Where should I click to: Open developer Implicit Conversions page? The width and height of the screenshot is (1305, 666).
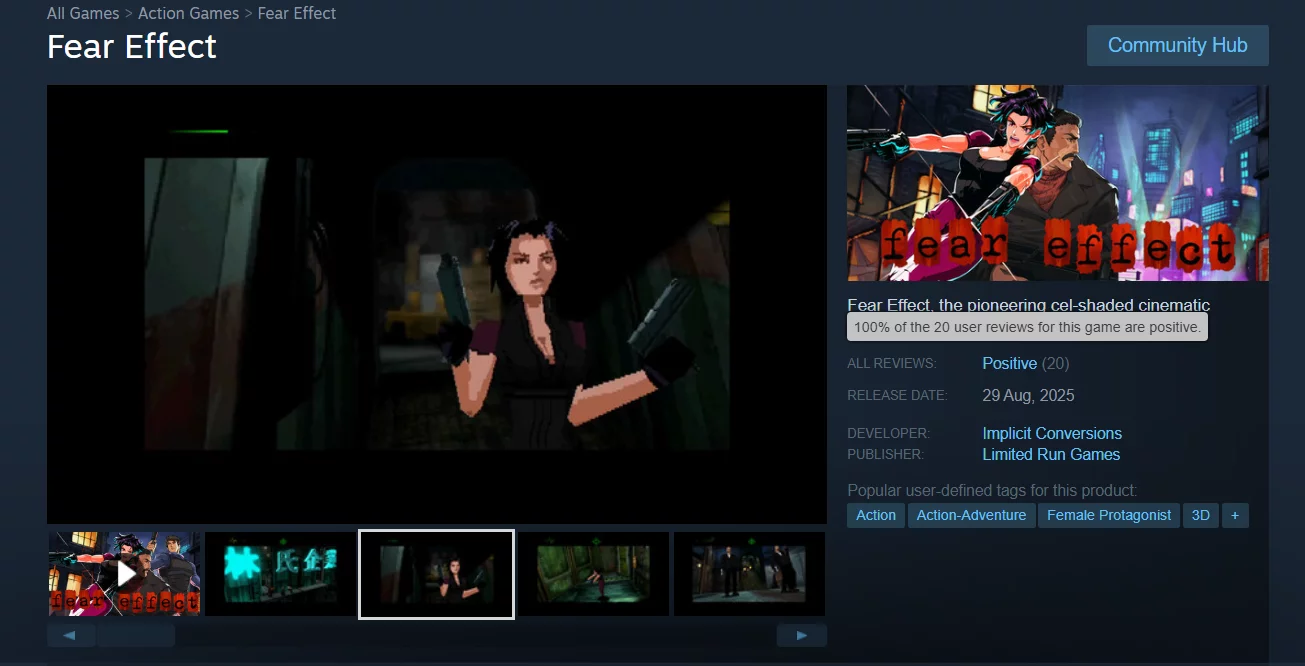tap(1052, 433)
